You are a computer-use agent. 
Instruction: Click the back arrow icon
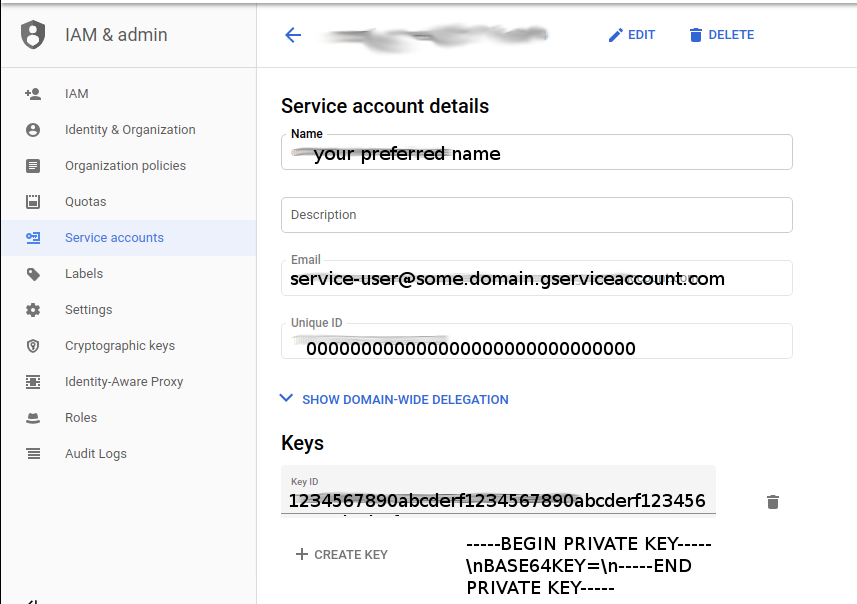[293, 35]
